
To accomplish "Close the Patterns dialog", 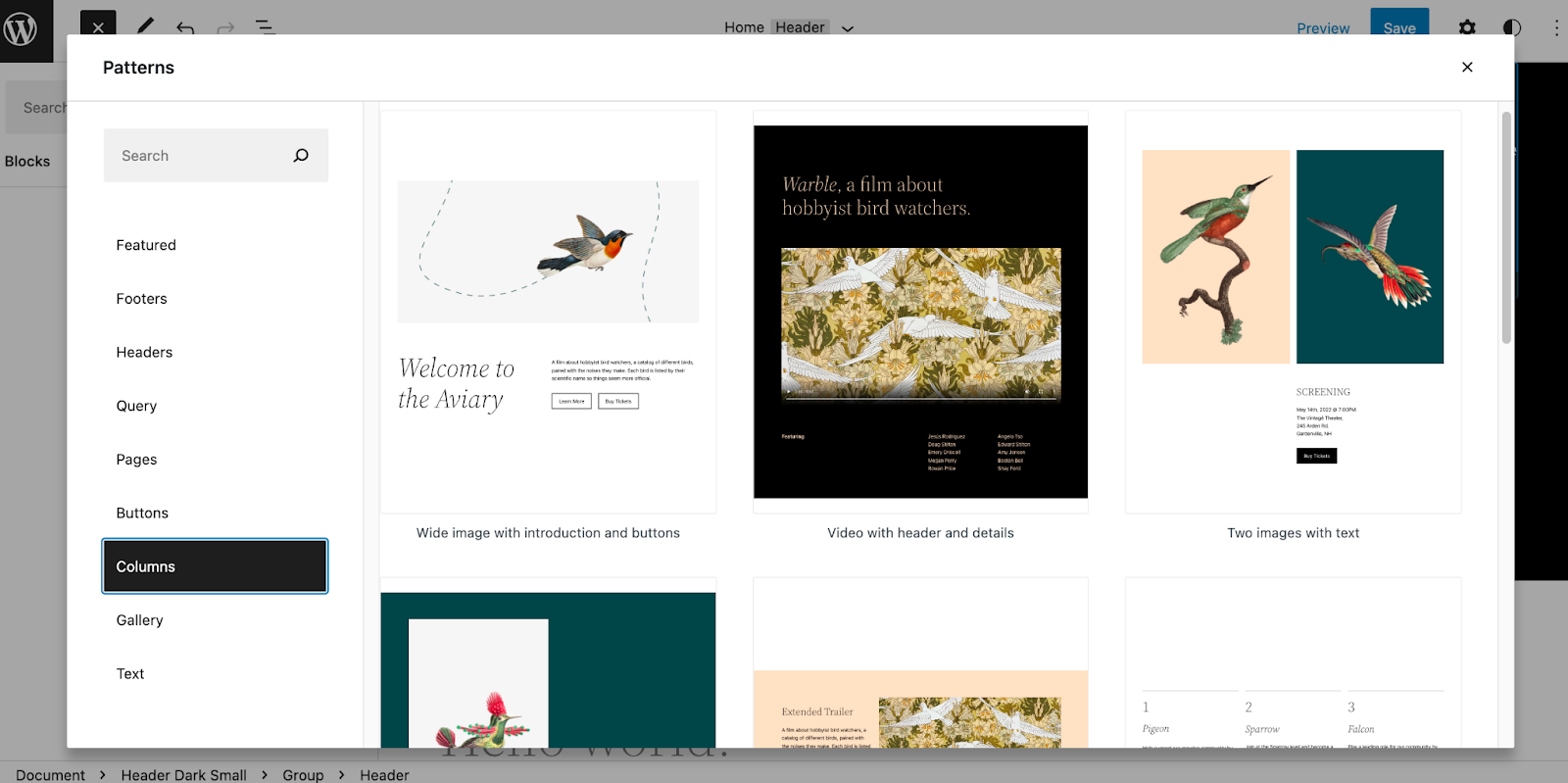I will [x=1467, y=67].
